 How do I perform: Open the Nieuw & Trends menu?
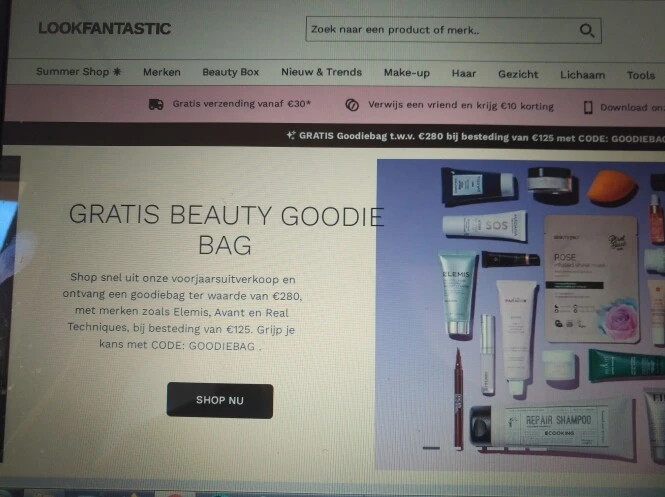pos(321,72)
